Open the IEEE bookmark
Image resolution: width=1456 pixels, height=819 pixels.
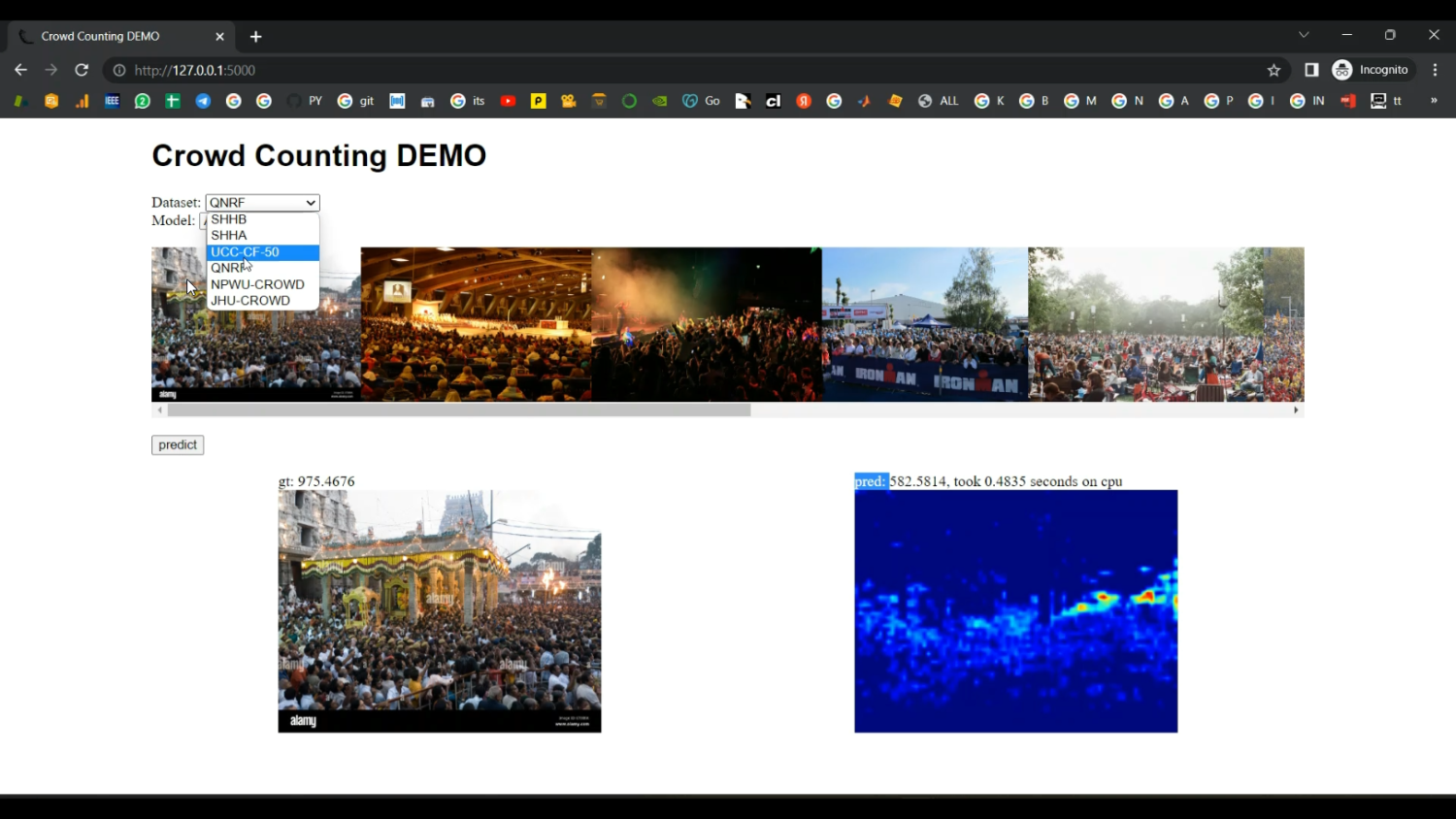pos(112,101)
